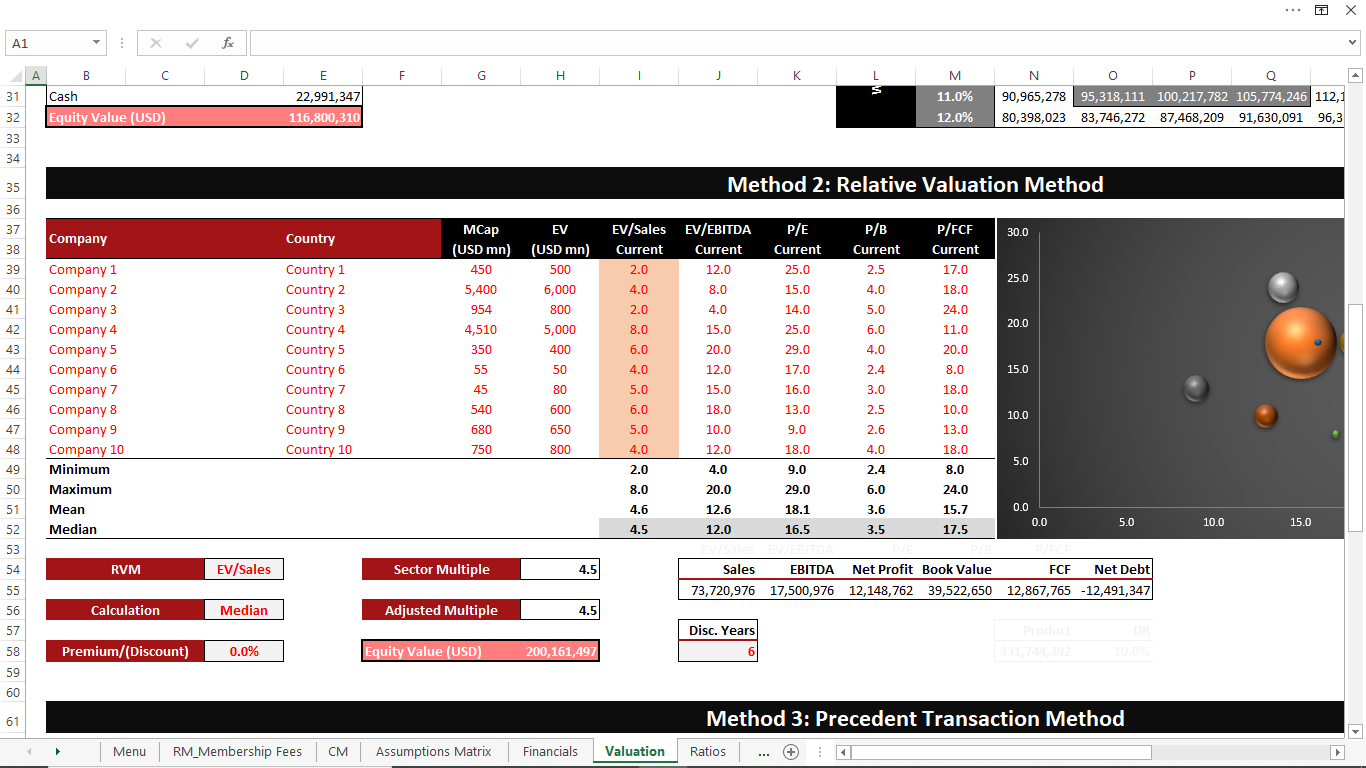Click the formula bar resize dots handle

coord(121,43)
